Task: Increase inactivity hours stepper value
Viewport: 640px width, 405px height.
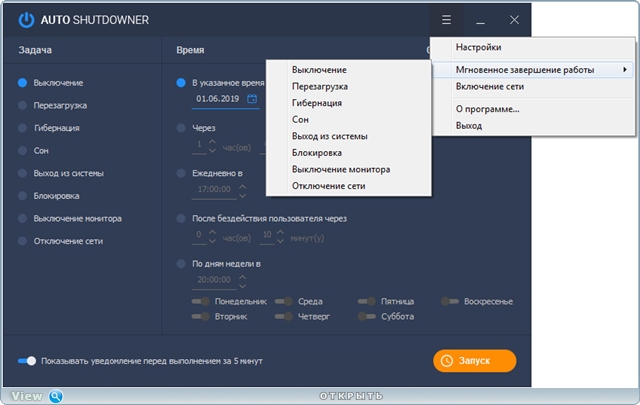Action: point(212,232)
